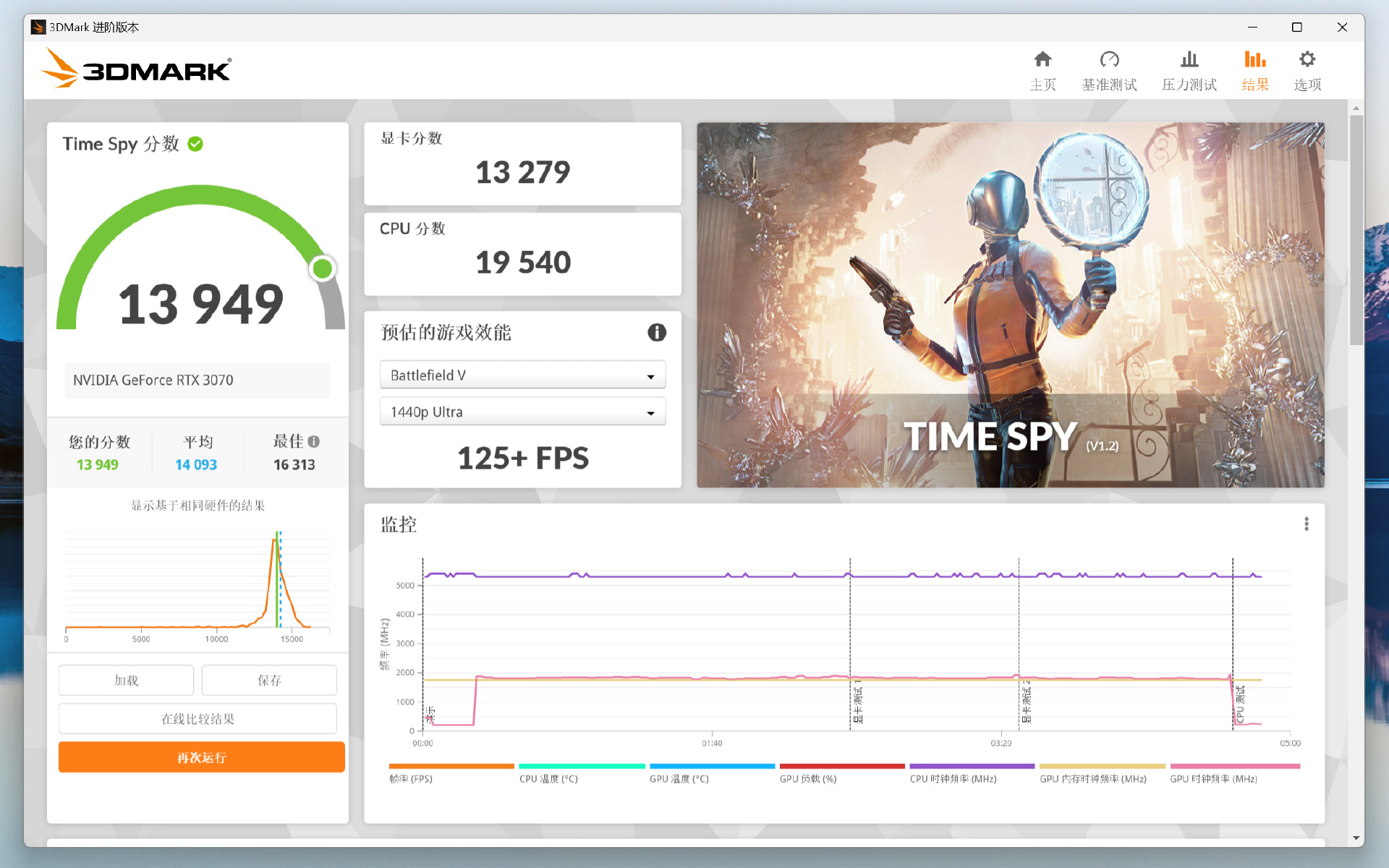Image resolution: width=1389 pixels, height=868 pixels.
Task: Open 基准测试 benchmark gauge icon
Action: (x=1109, y=59)
